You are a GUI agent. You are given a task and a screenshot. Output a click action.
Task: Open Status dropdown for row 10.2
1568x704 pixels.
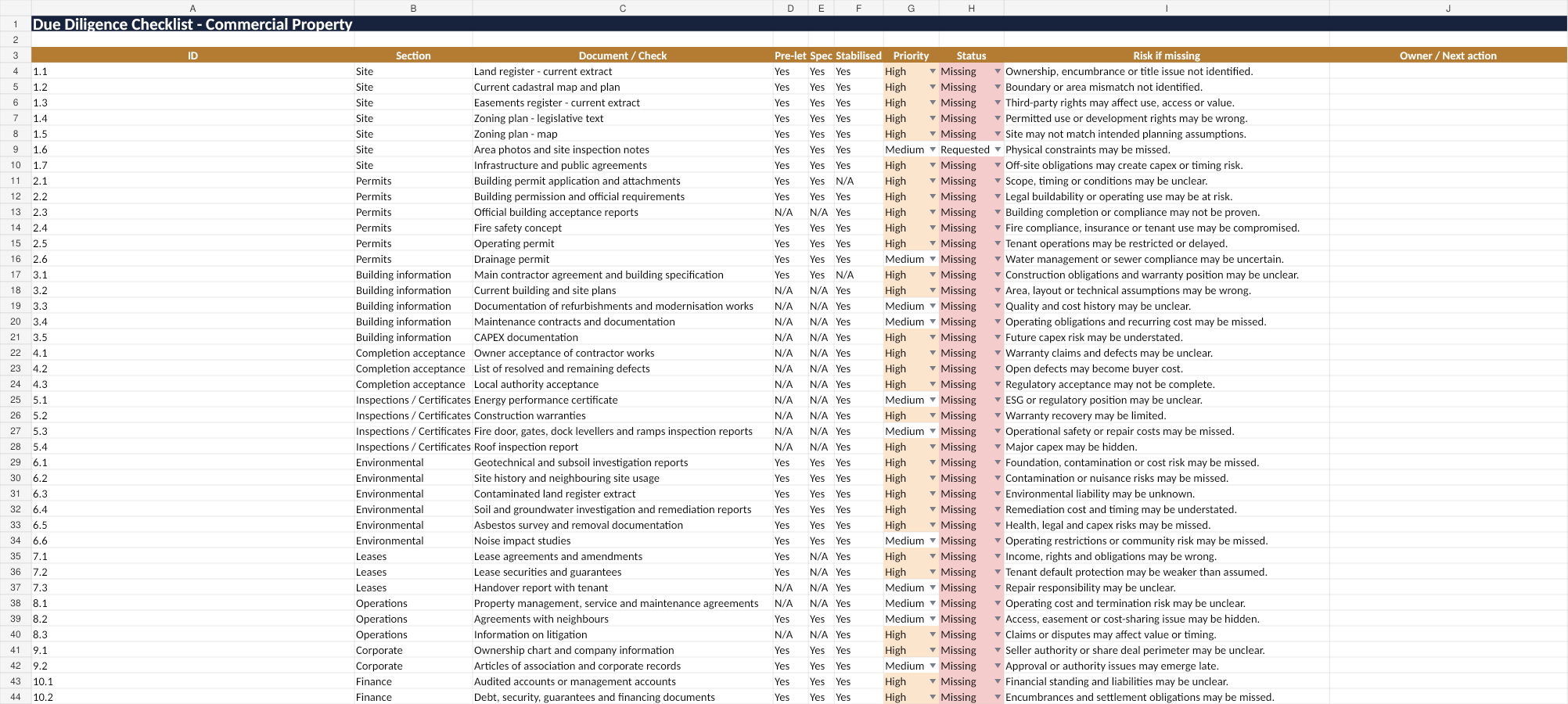tap(998, 697)
